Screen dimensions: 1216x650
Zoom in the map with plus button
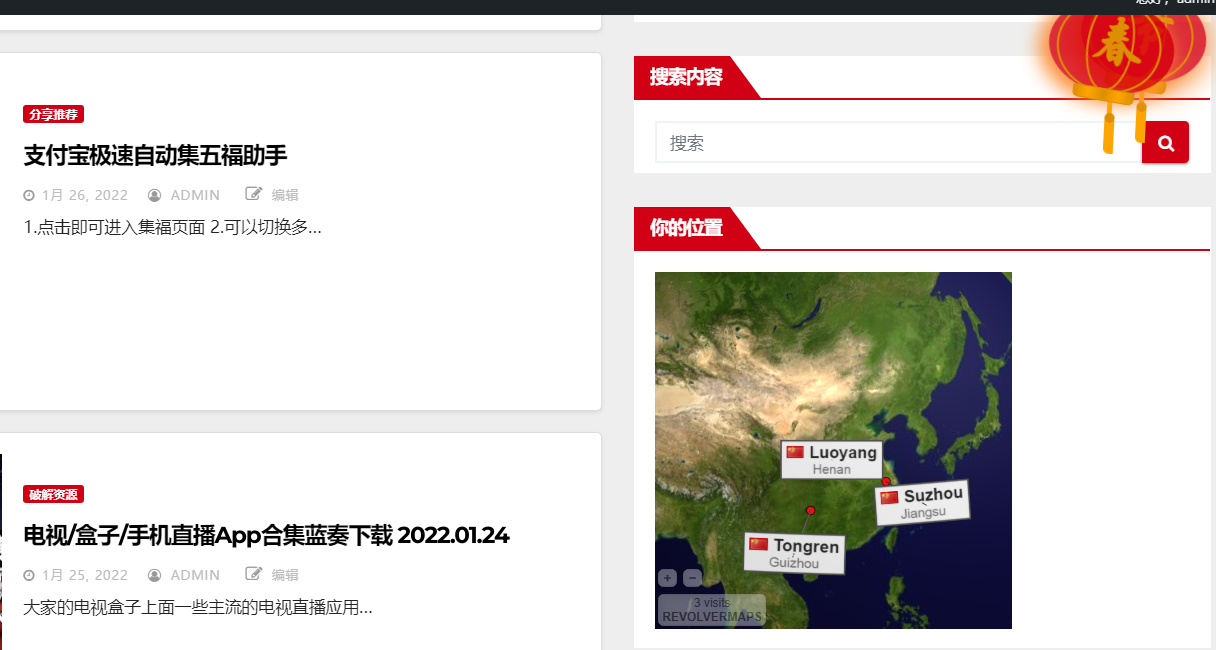coord(667,578)
